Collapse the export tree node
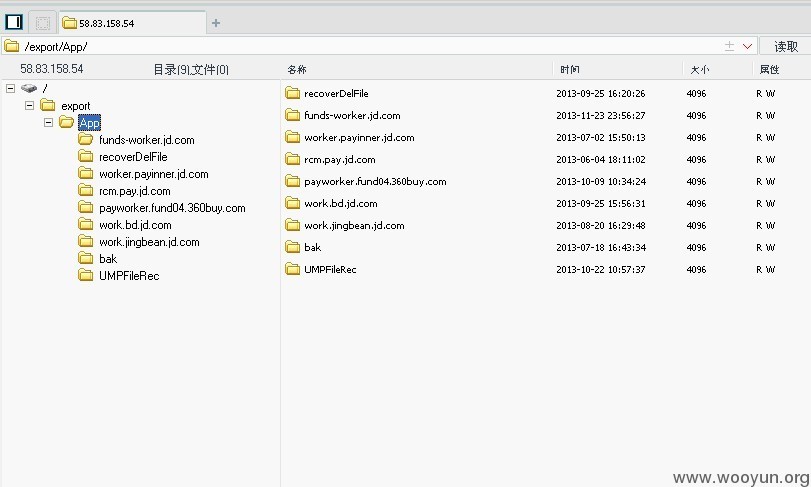The image size is (811, 487). click(29, 105)
